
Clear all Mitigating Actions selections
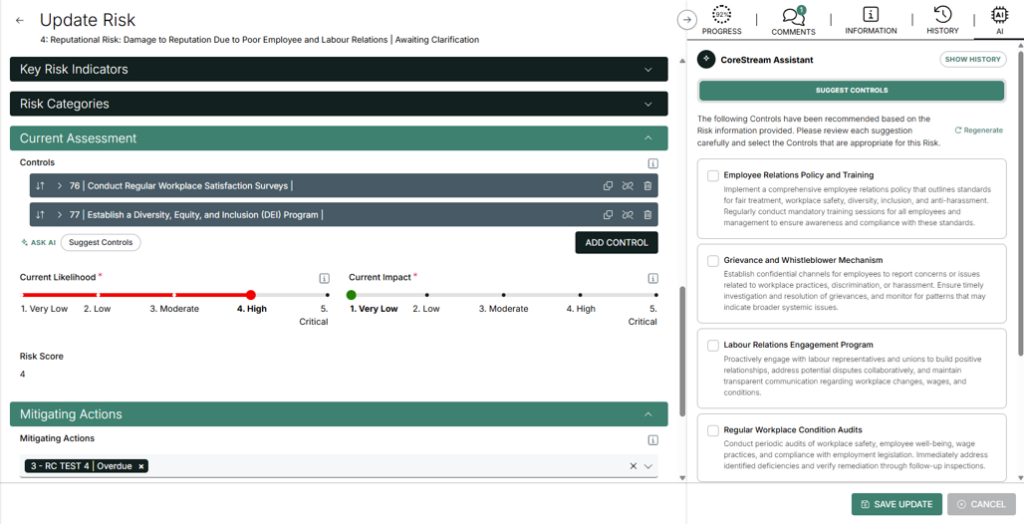633,467
